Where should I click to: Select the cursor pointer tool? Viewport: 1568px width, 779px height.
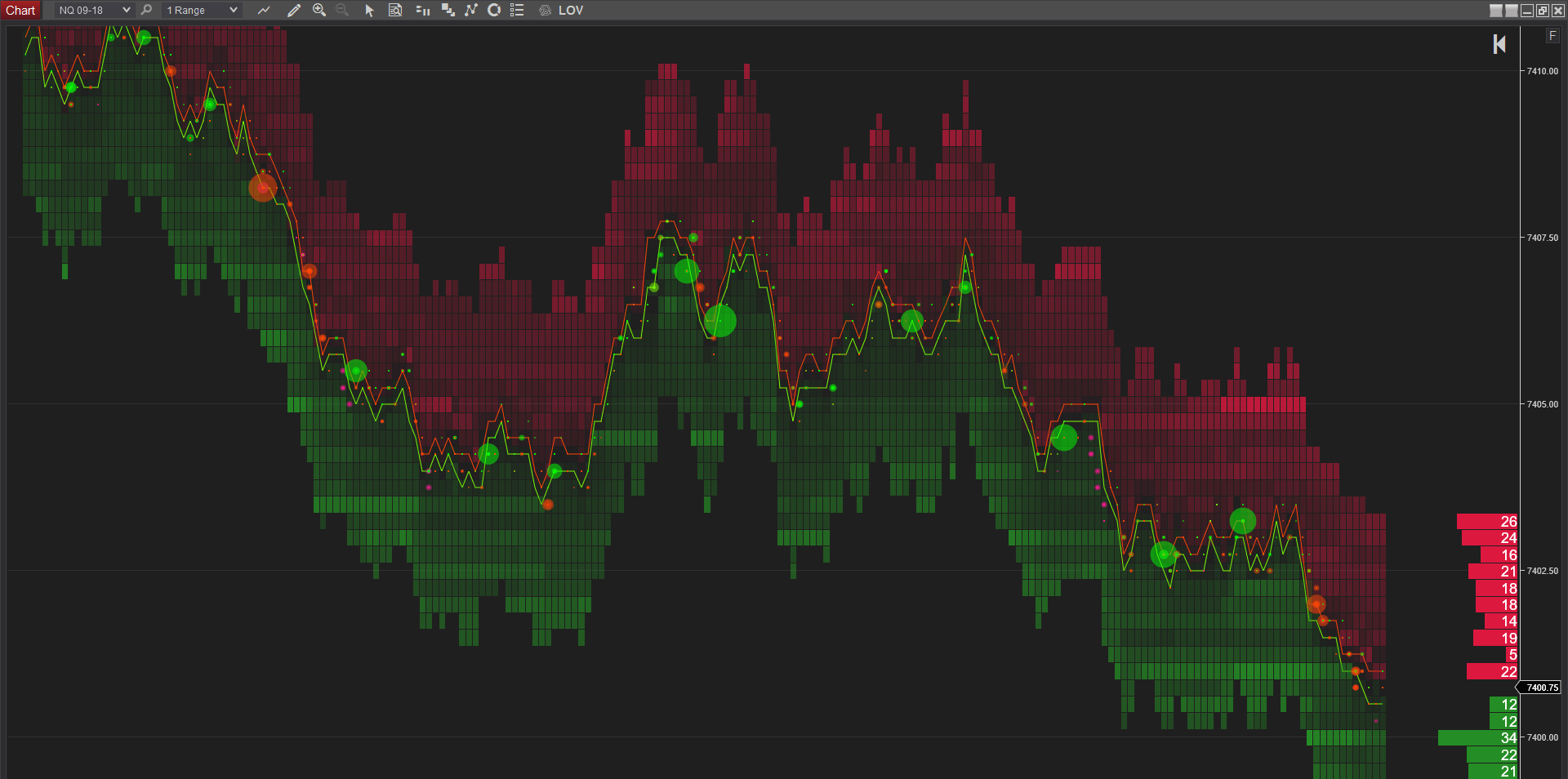[x=369, y=10]
